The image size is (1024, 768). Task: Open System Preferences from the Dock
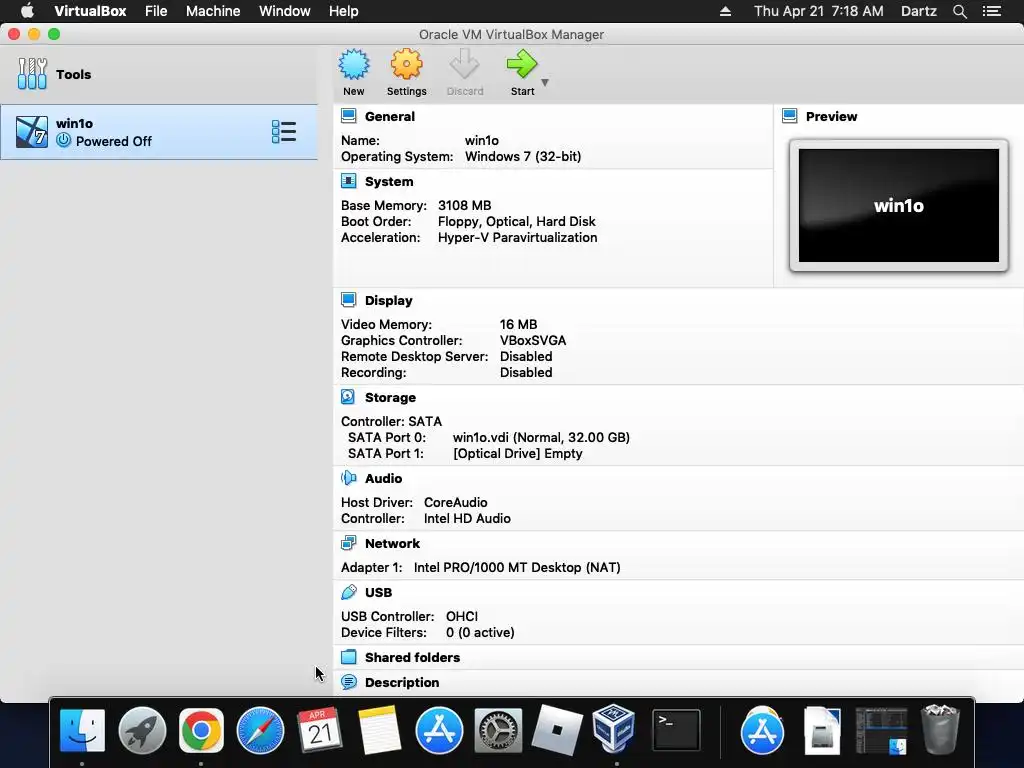(x=498, y=730)
